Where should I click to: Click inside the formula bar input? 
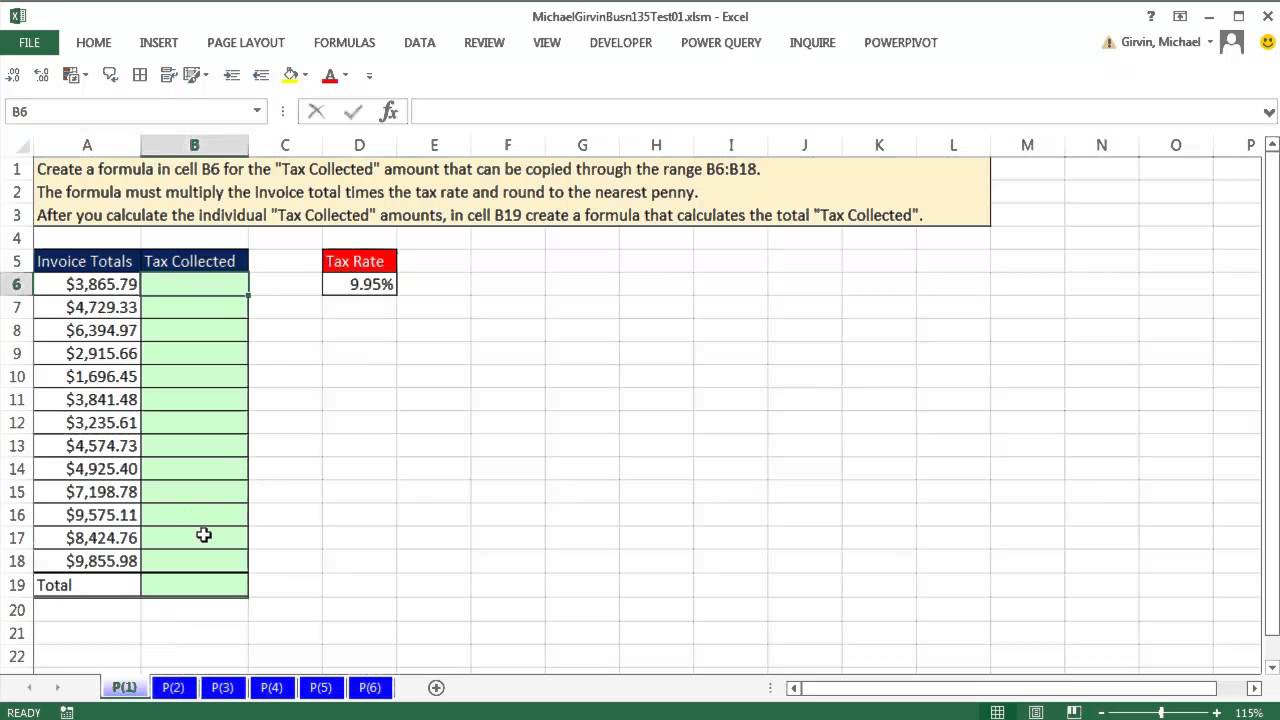[x=835, y=112]
